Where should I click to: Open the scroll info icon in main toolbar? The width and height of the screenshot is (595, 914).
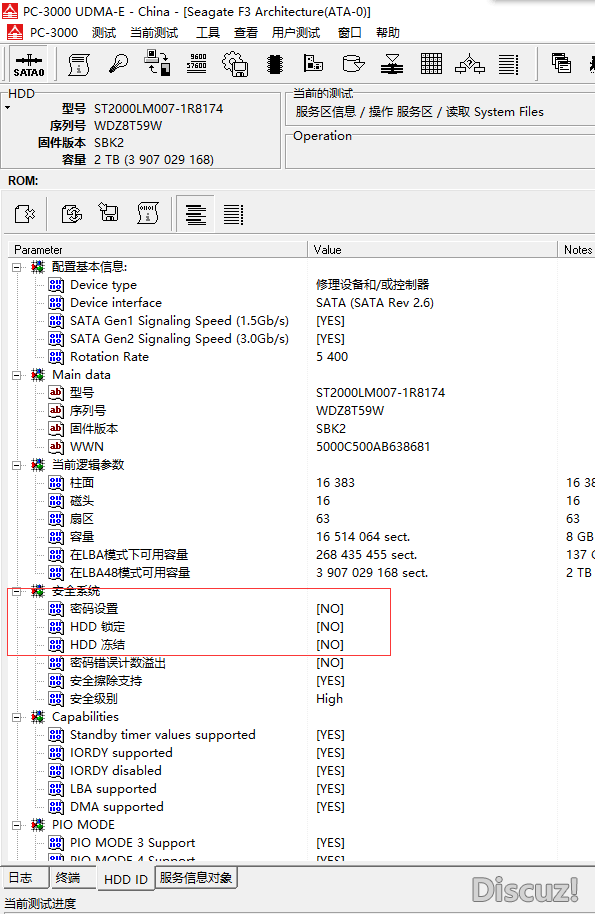tap(79, 64)
